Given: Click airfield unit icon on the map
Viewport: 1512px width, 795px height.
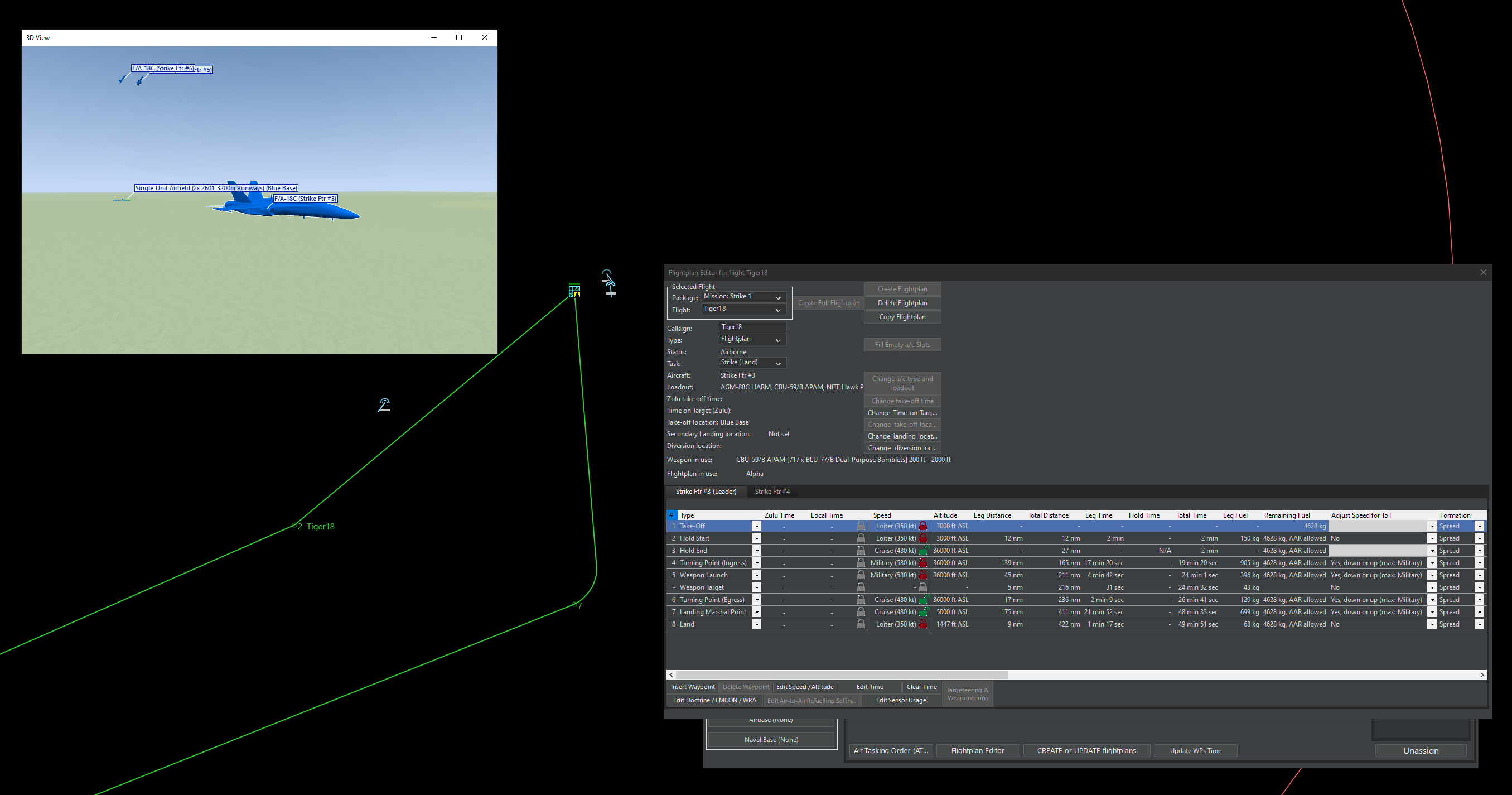Looking at the screenshot, I should tap(574, 291).
